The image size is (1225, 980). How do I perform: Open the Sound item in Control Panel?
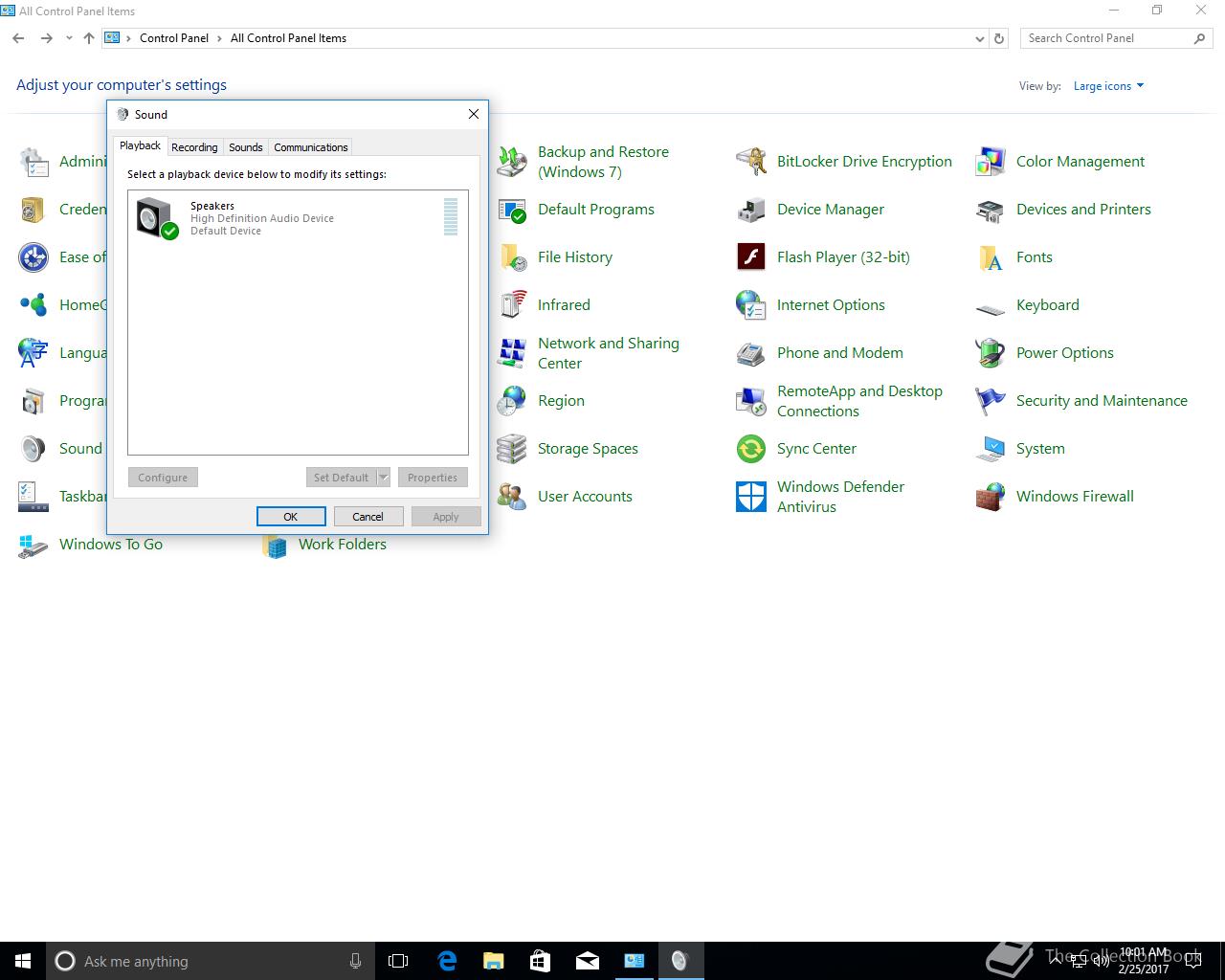tap(62, 449)
